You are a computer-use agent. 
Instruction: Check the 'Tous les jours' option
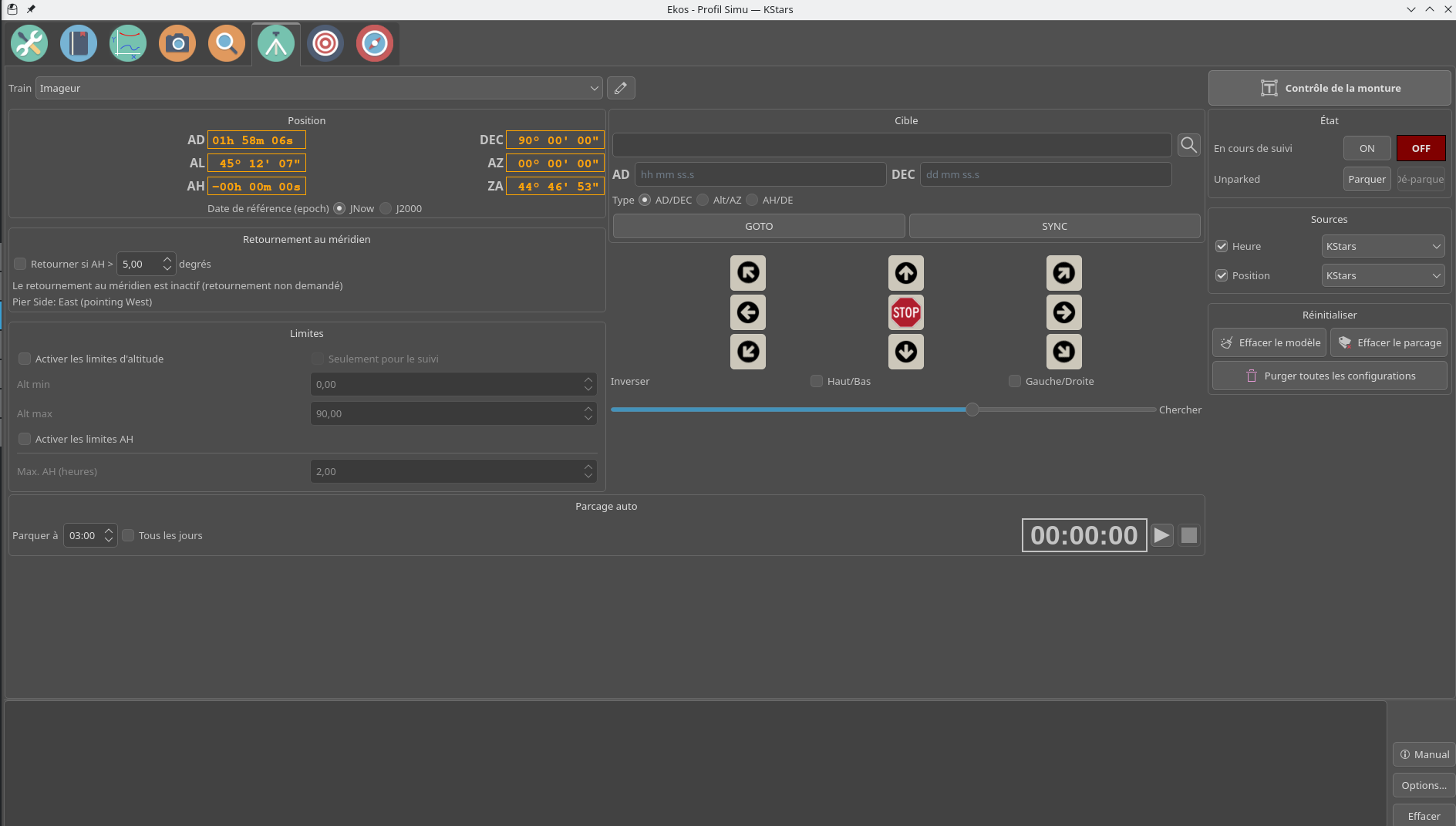(129, 535)
